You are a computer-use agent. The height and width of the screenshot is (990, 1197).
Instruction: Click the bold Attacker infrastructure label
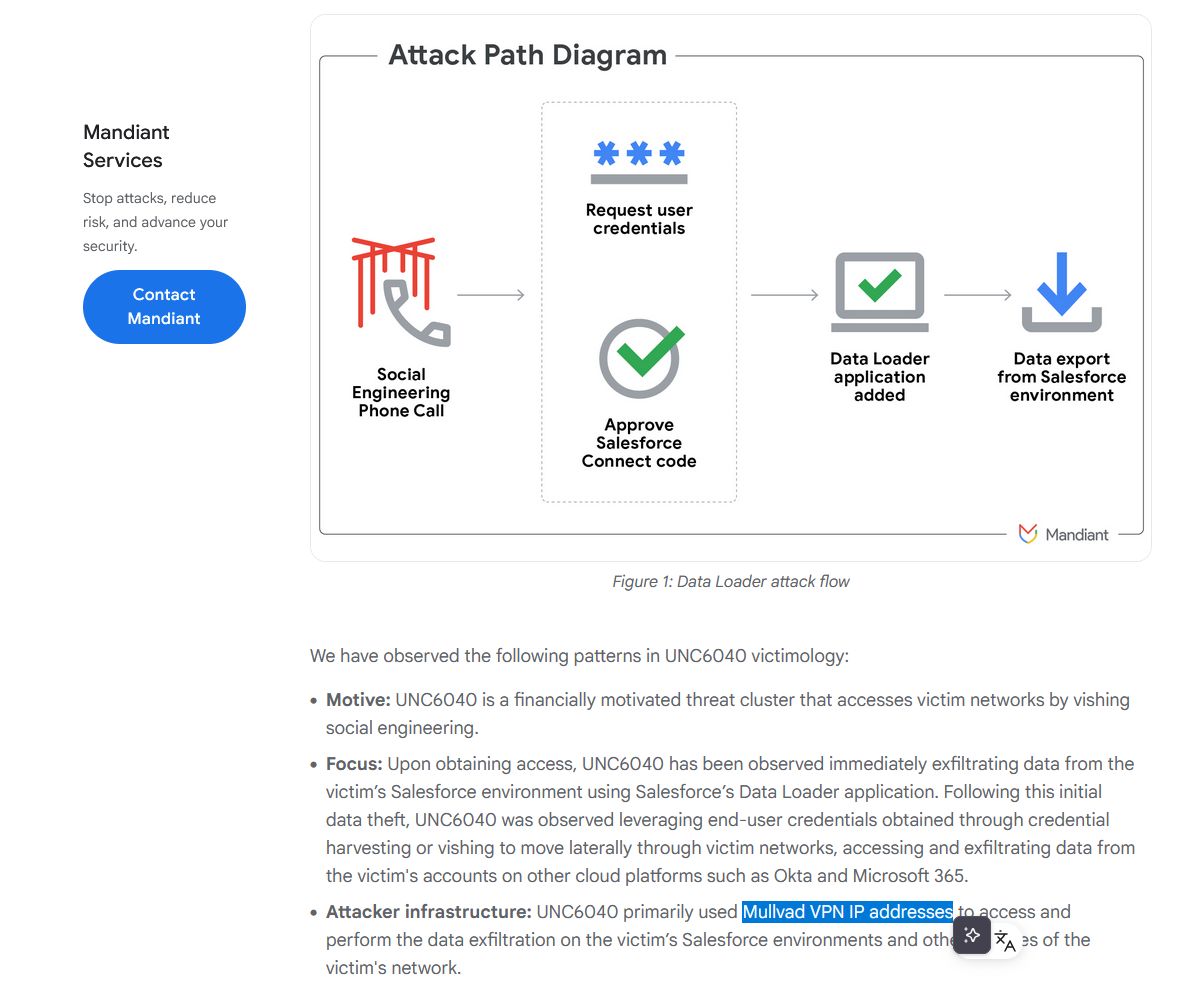[x=428, y=912]
